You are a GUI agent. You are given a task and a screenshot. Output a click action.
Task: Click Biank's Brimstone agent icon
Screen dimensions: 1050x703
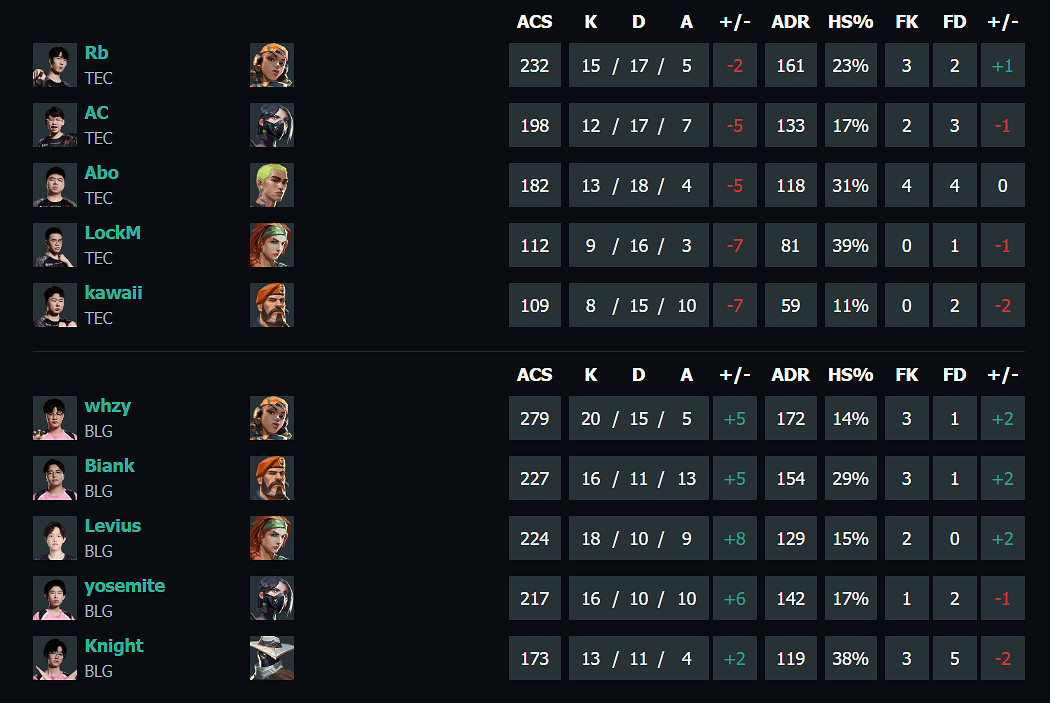272,478
